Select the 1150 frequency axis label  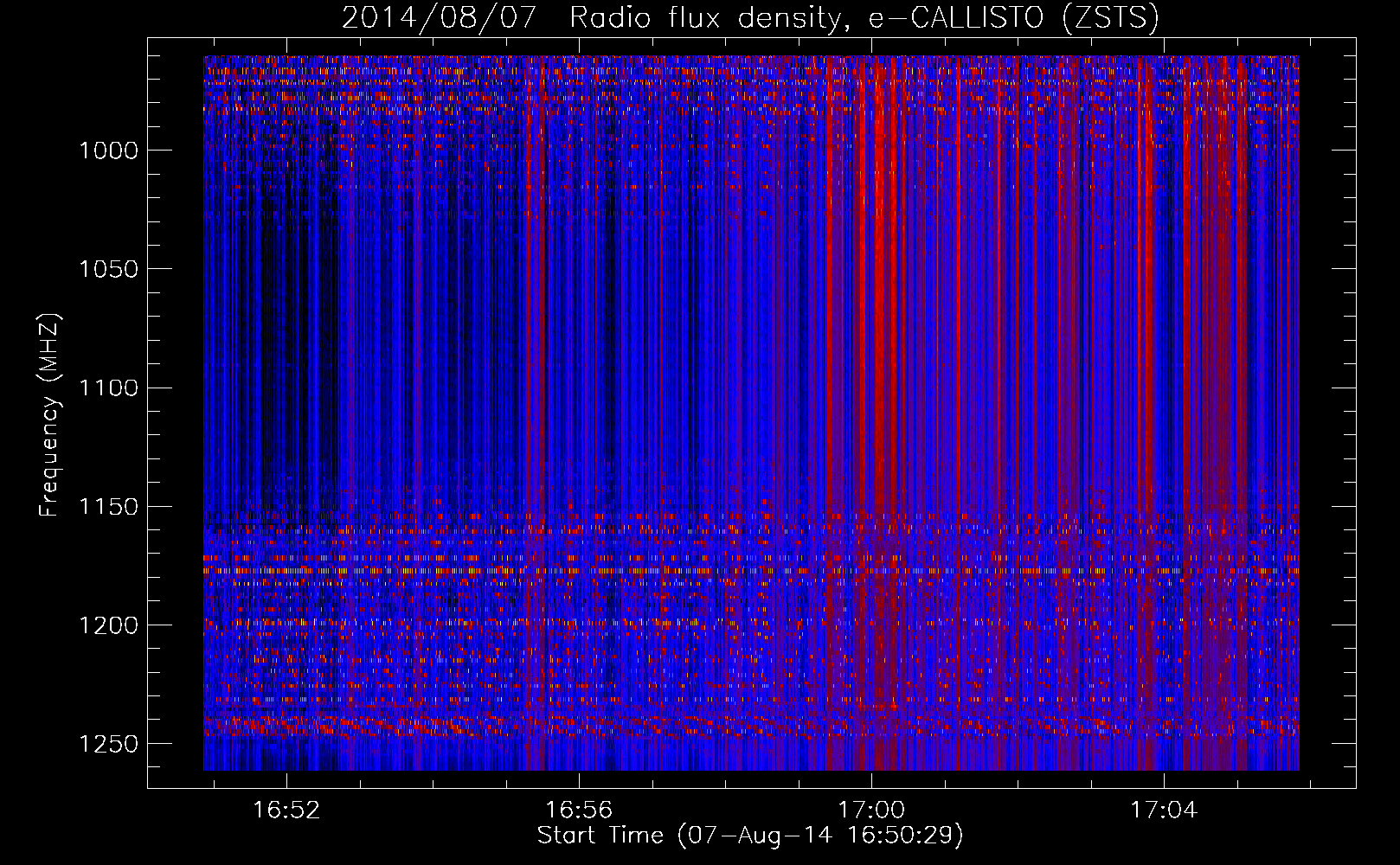(108, 507)
